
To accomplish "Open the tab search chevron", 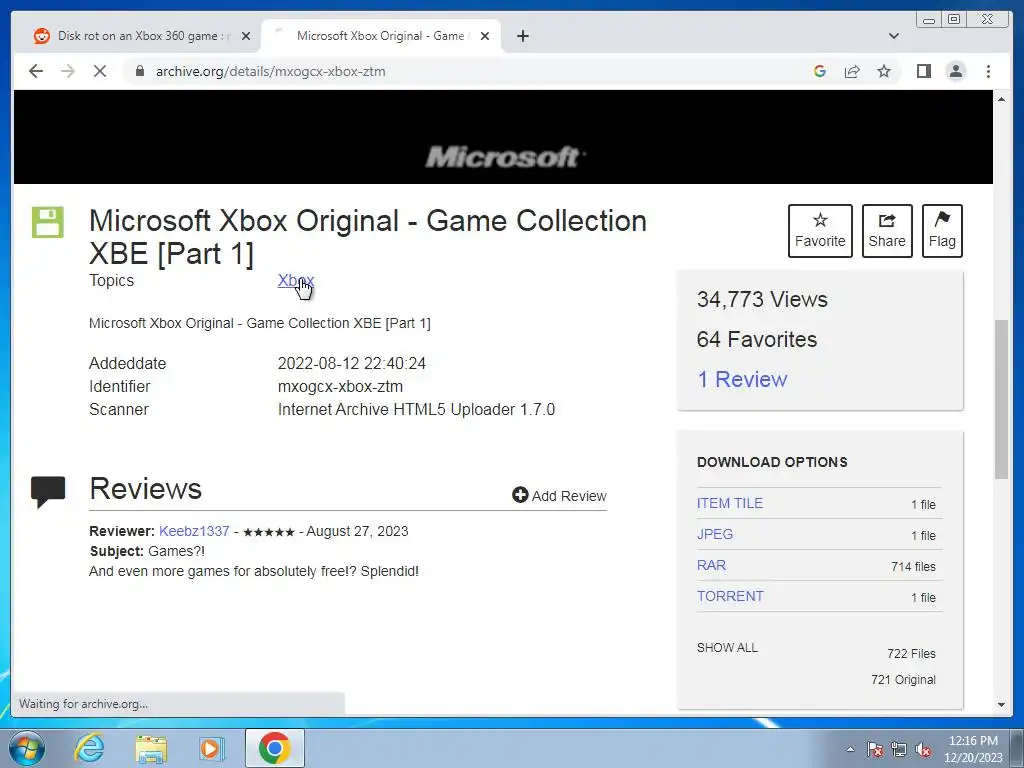I will pyautogui.click(x=893, y=36).
